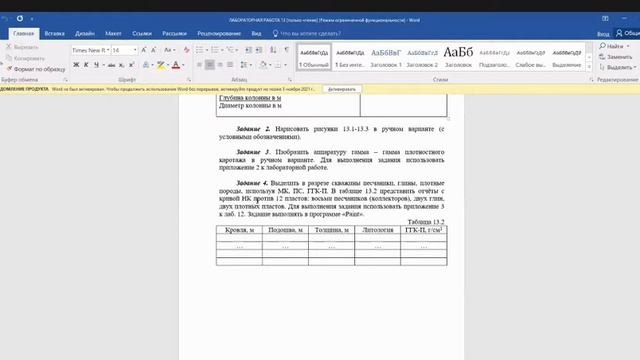Click Format Painter (Формат по образцу)
Viewport: 640px width, 360px height.
click(x=36, y=69)
